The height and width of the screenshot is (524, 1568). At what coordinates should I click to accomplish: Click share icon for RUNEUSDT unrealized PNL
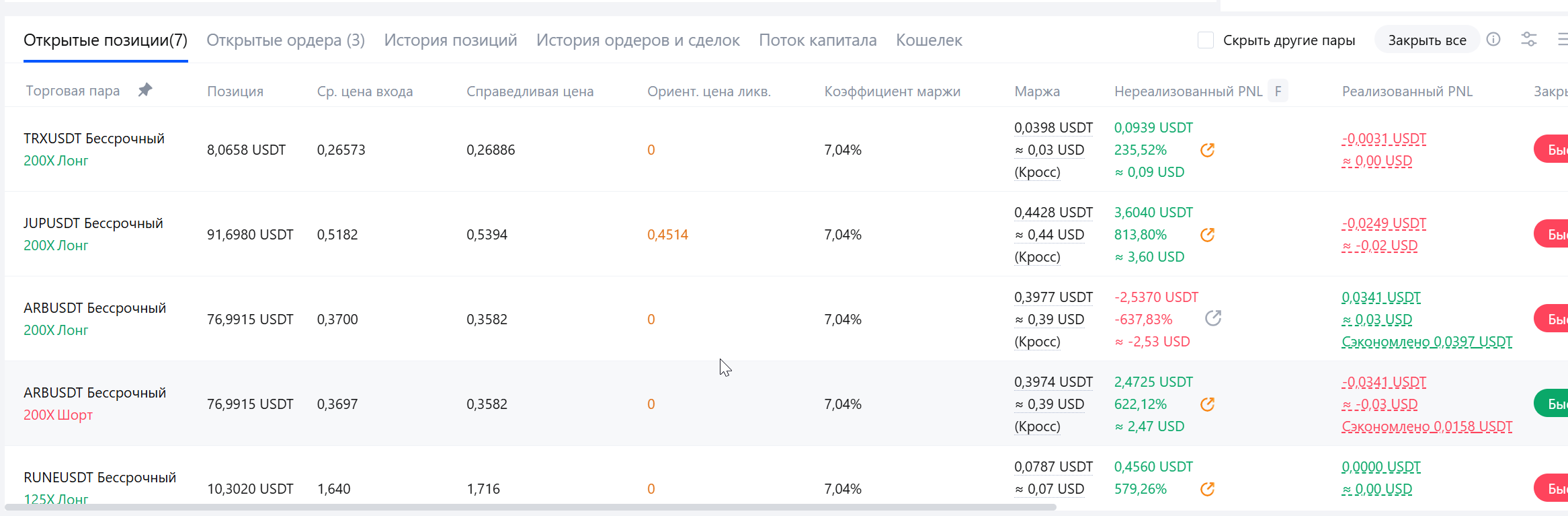(x=1207, y=489)
